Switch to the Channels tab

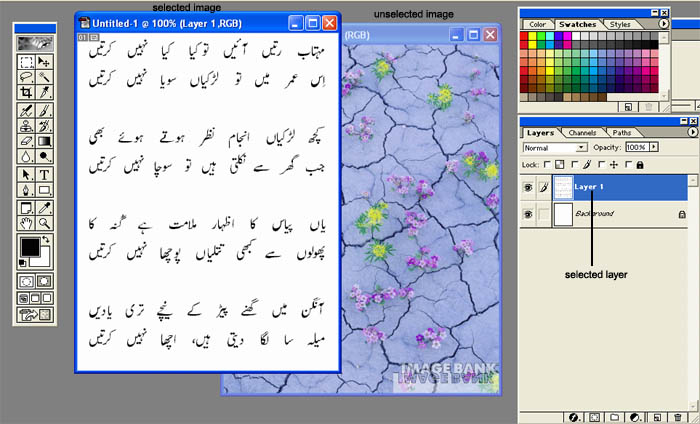tap(583, 133)
